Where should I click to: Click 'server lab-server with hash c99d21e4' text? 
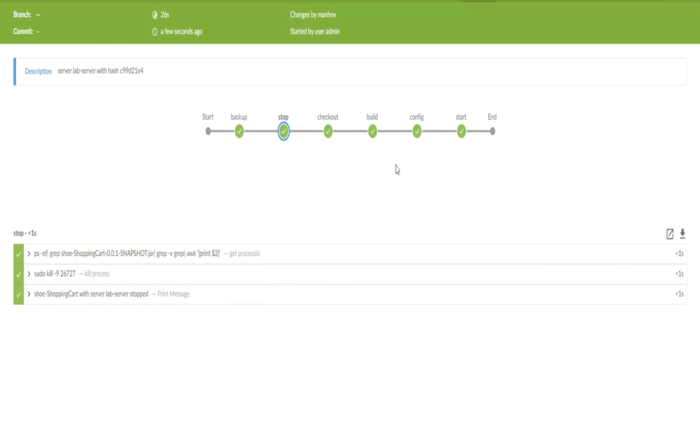coord(100,71)
